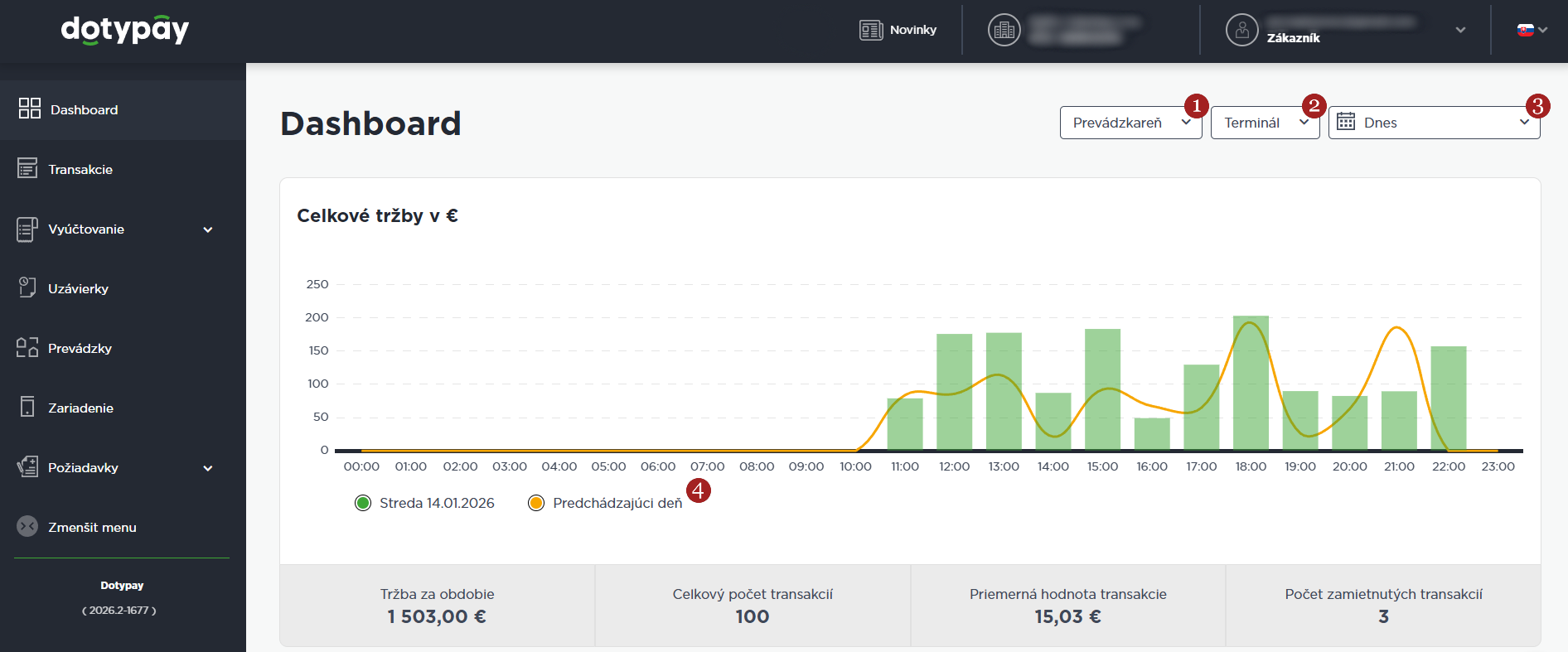Screen dimensions: 1568x652
Task: Click the Dashboard grid icon in sidebar
Action: (x=30, y=109)
